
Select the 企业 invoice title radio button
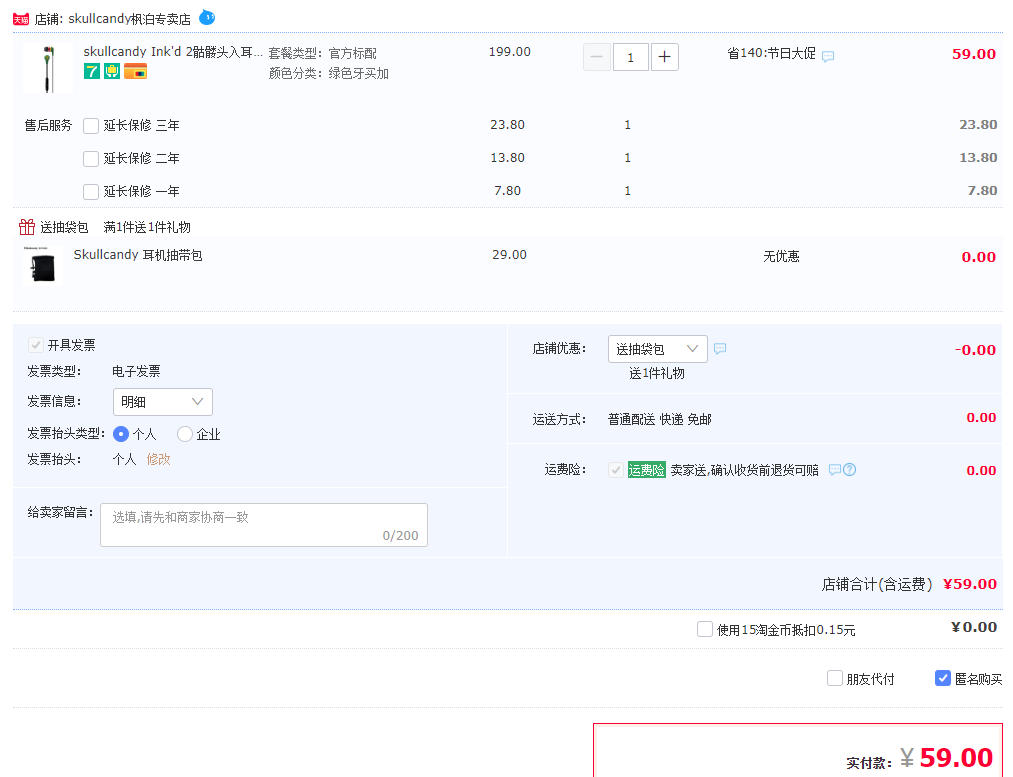click(x=185, y=434)
